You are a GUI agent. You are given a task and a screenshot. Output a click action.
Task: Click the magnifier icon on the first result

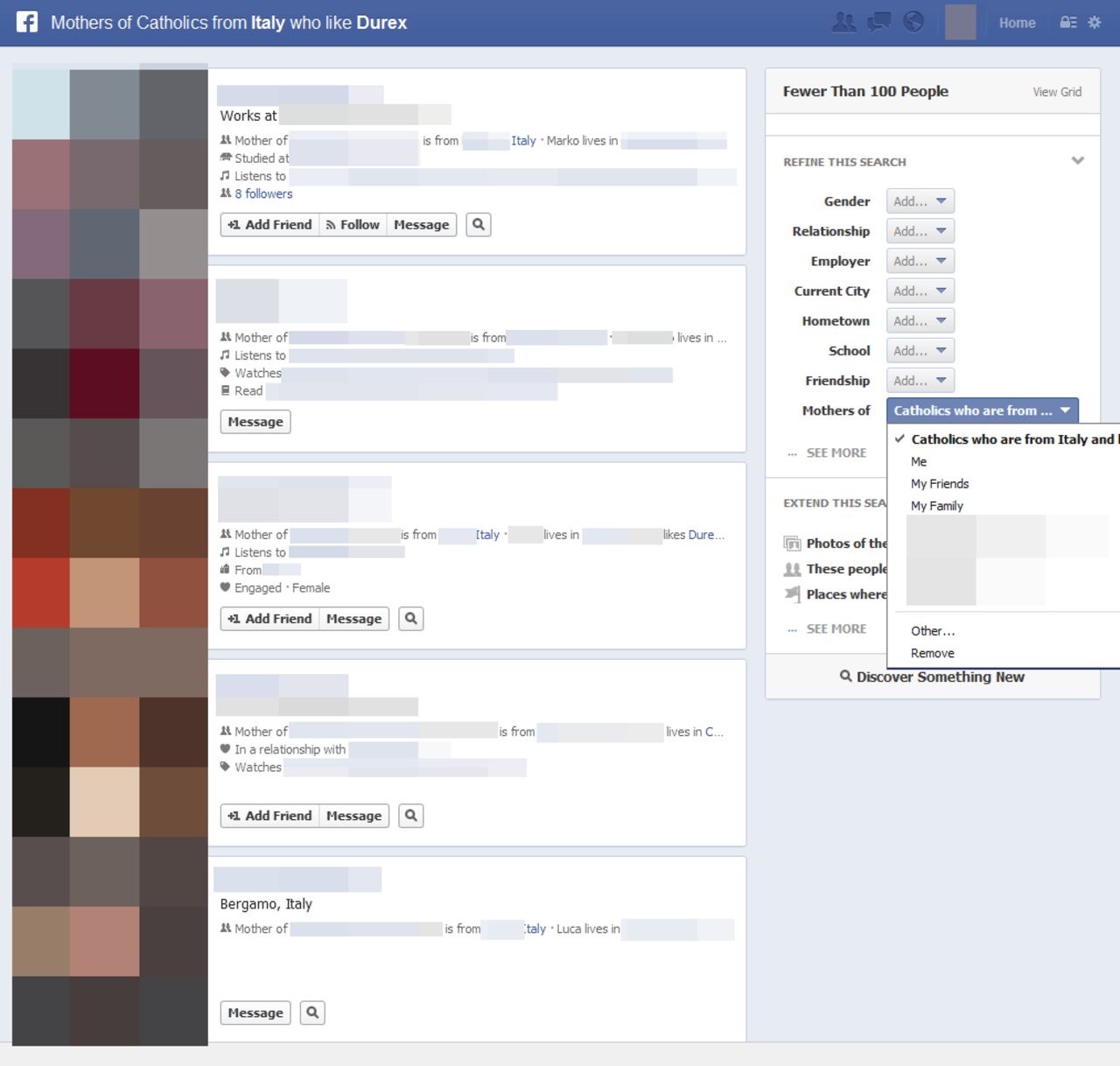click(x=478, y=224)
